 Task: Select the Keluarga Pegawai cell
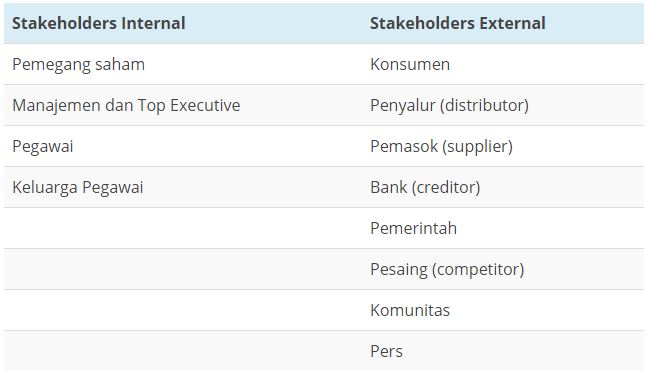tap(183, 187)
